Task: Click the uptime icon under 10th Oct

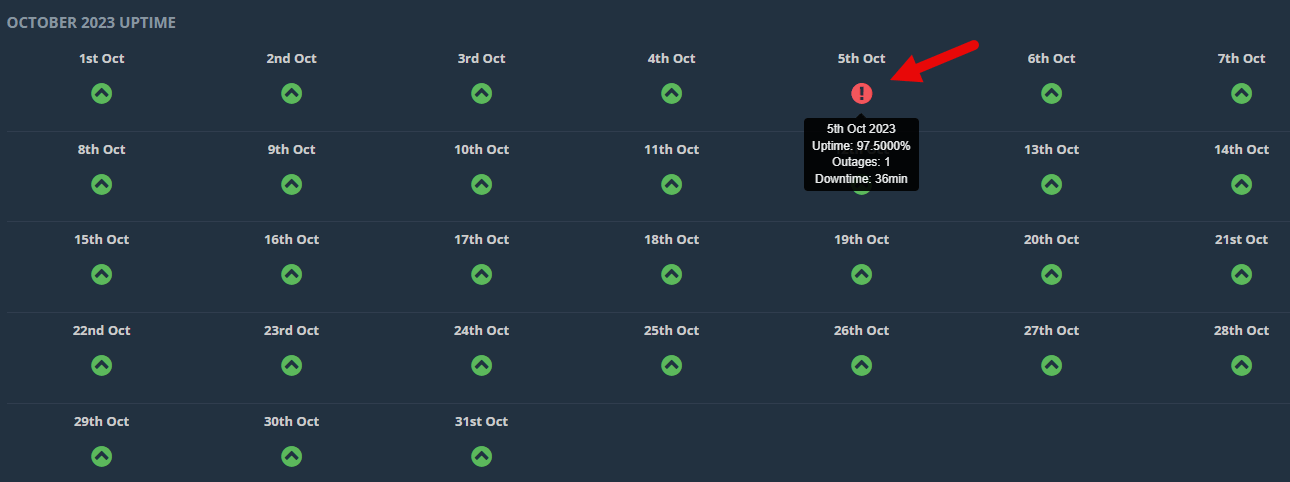Action: pyautogui.click(x=481, y=184)
